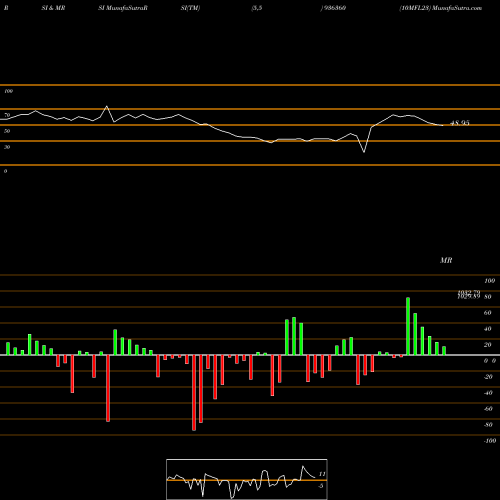Click the 936869 code in header
The height and width of the screenshot is (500, 500).
click(334, 8)
